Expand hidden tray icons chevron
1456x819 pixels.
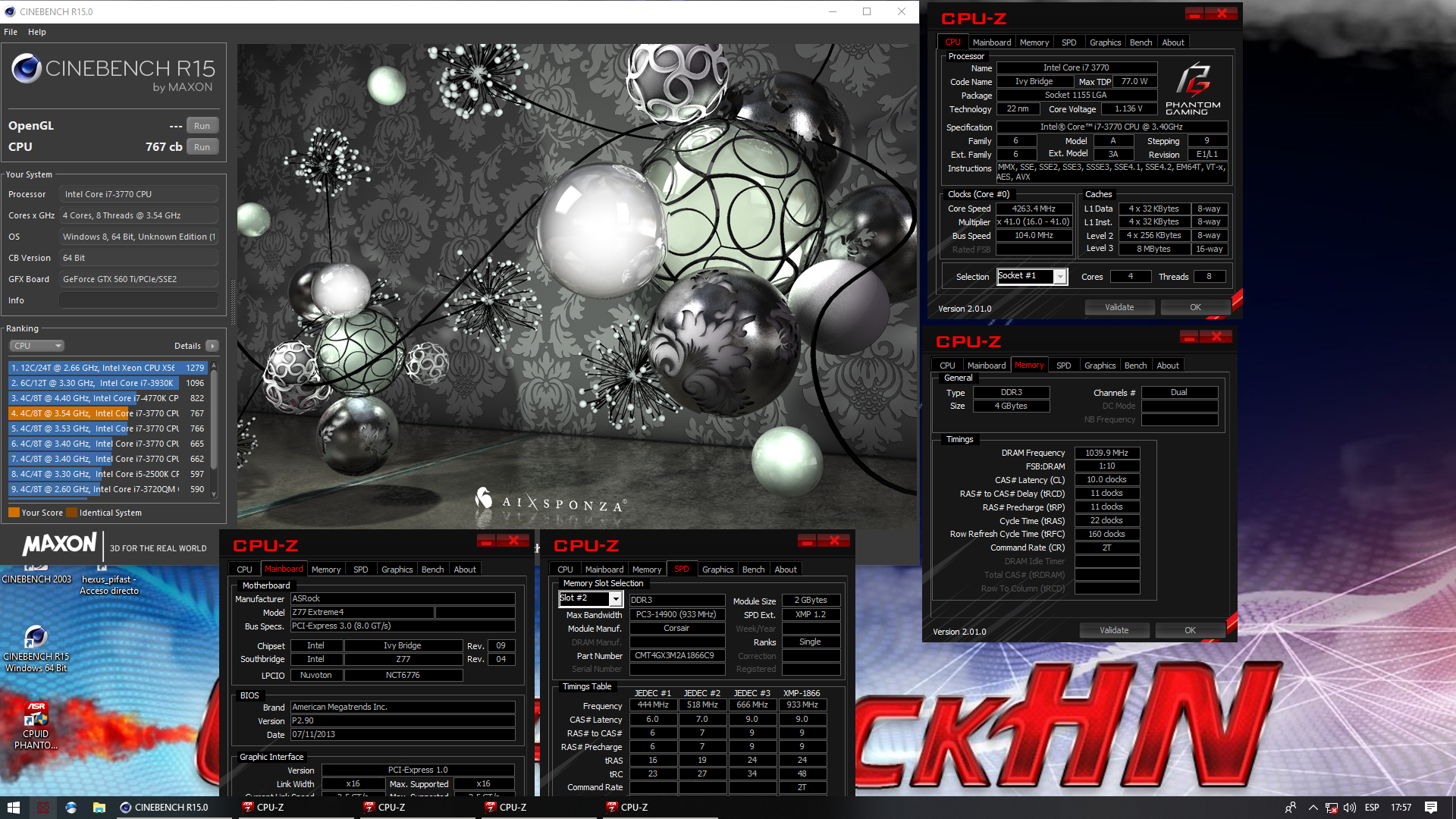[1313, 808]
